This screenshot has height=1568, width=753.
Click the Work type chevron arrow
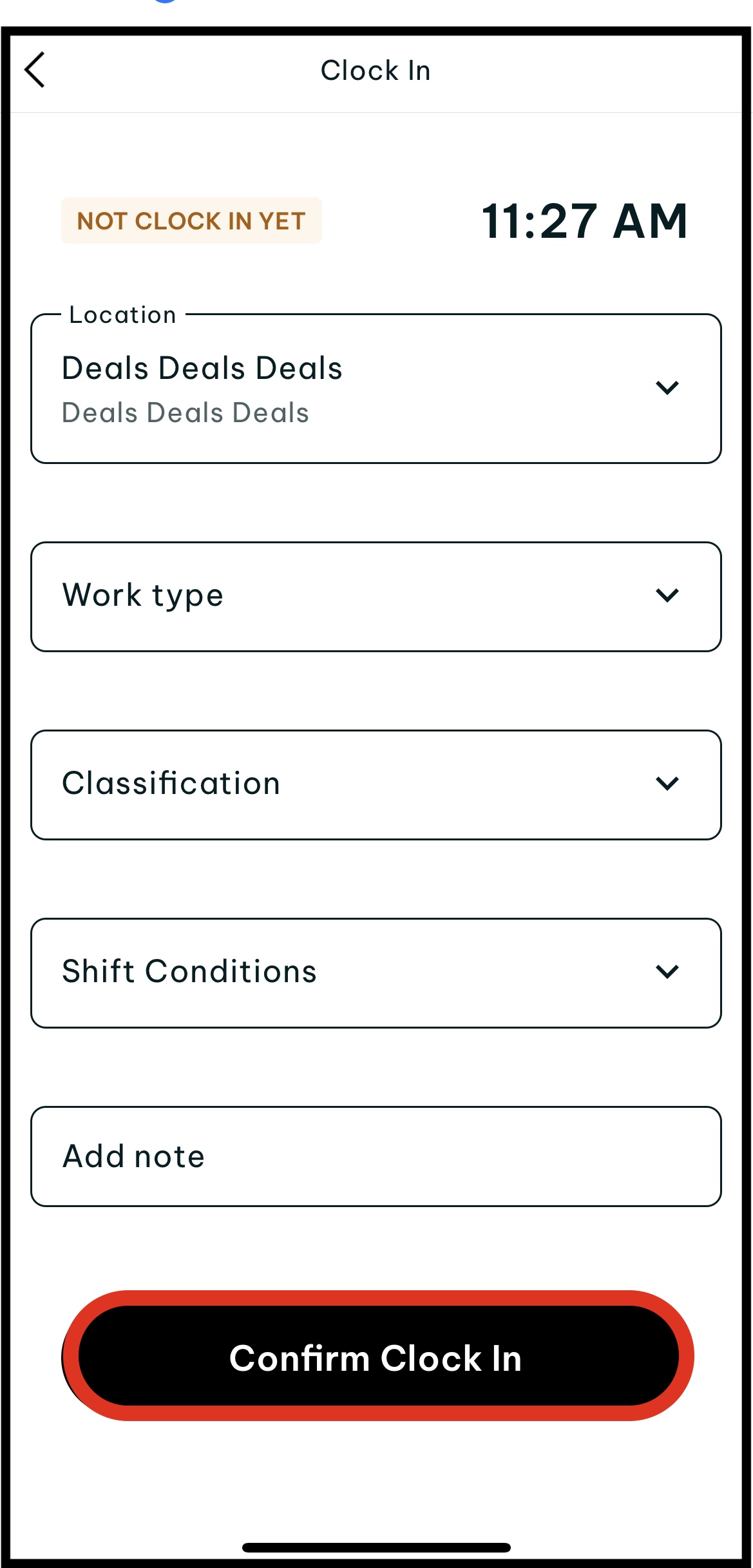click(667, 595)
